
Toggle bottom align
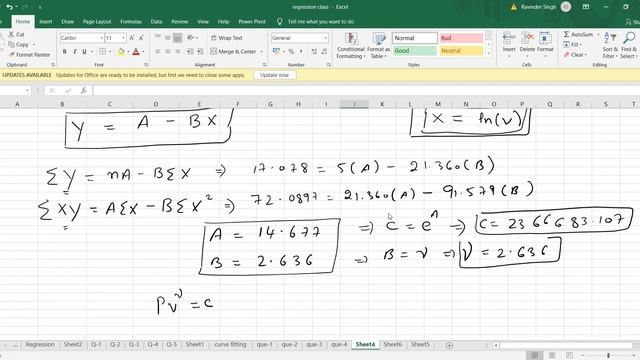[x=177, y=38]
